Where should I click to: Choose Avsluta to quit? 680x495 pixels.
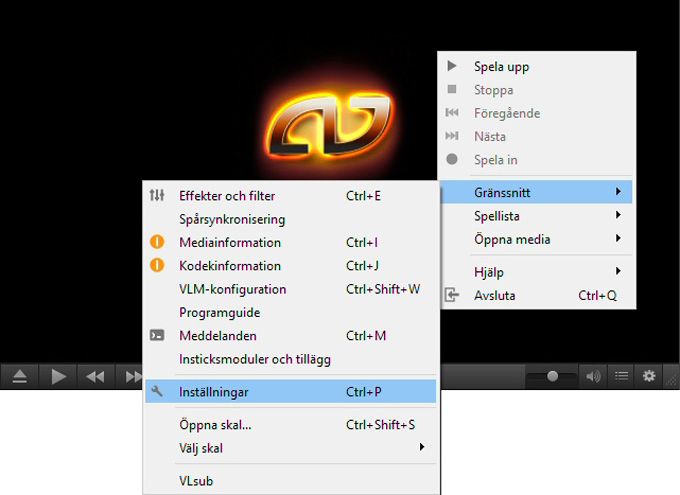(536, 295)
